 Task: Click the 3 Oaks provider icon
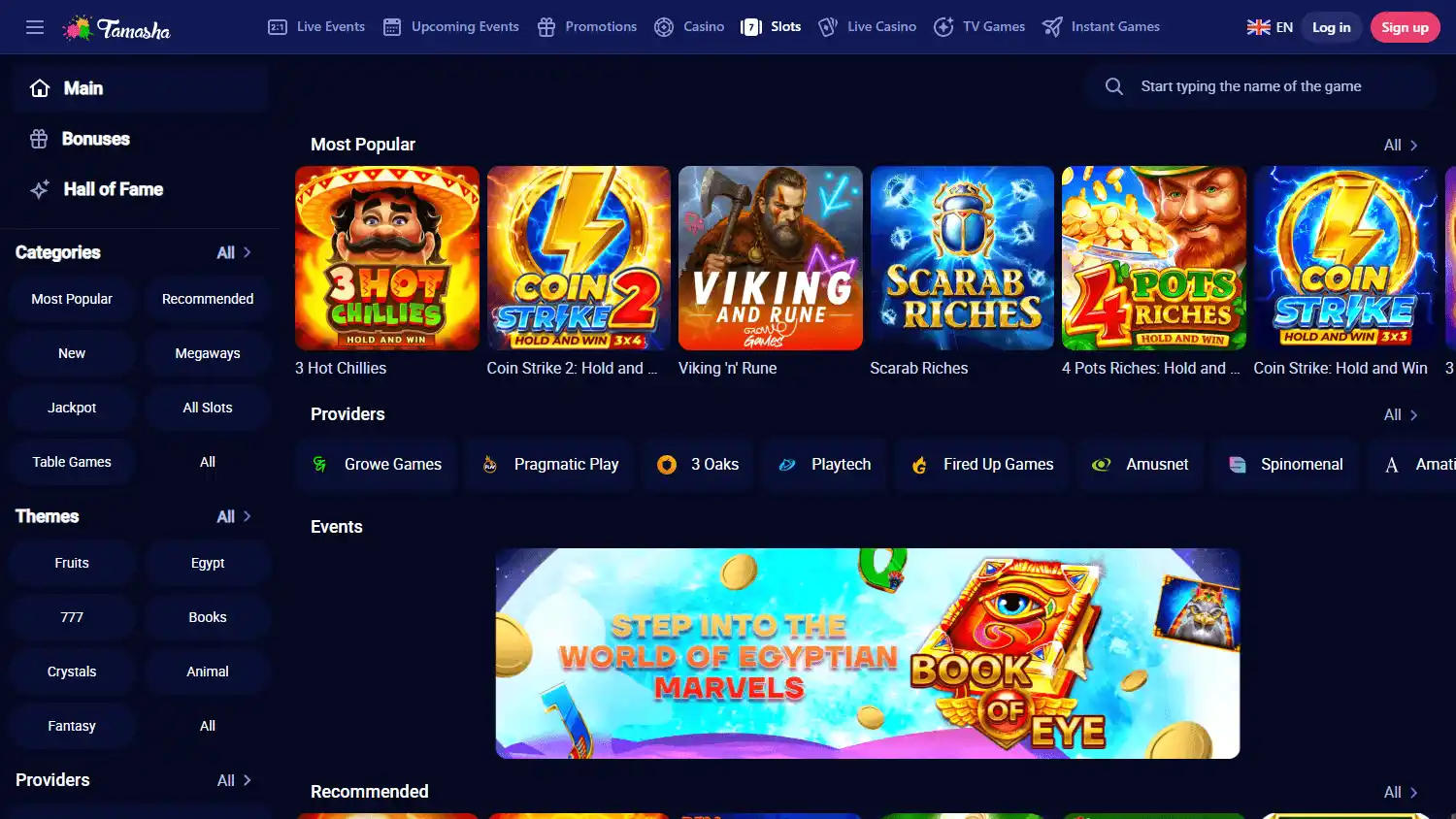(x=667, y=465)
